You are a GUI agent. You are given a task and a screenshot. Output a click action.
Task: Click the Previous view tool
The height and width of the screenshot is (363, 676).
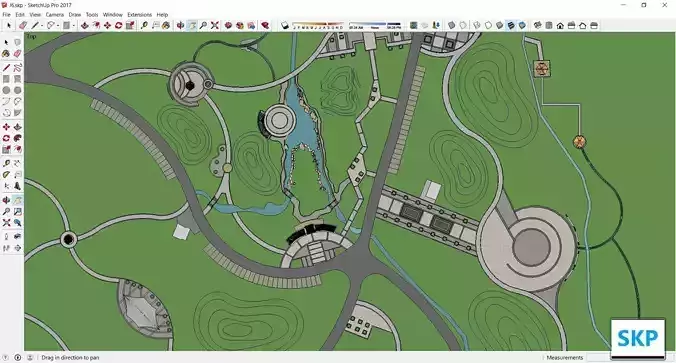pyautogui.click(x=17, y=222)
